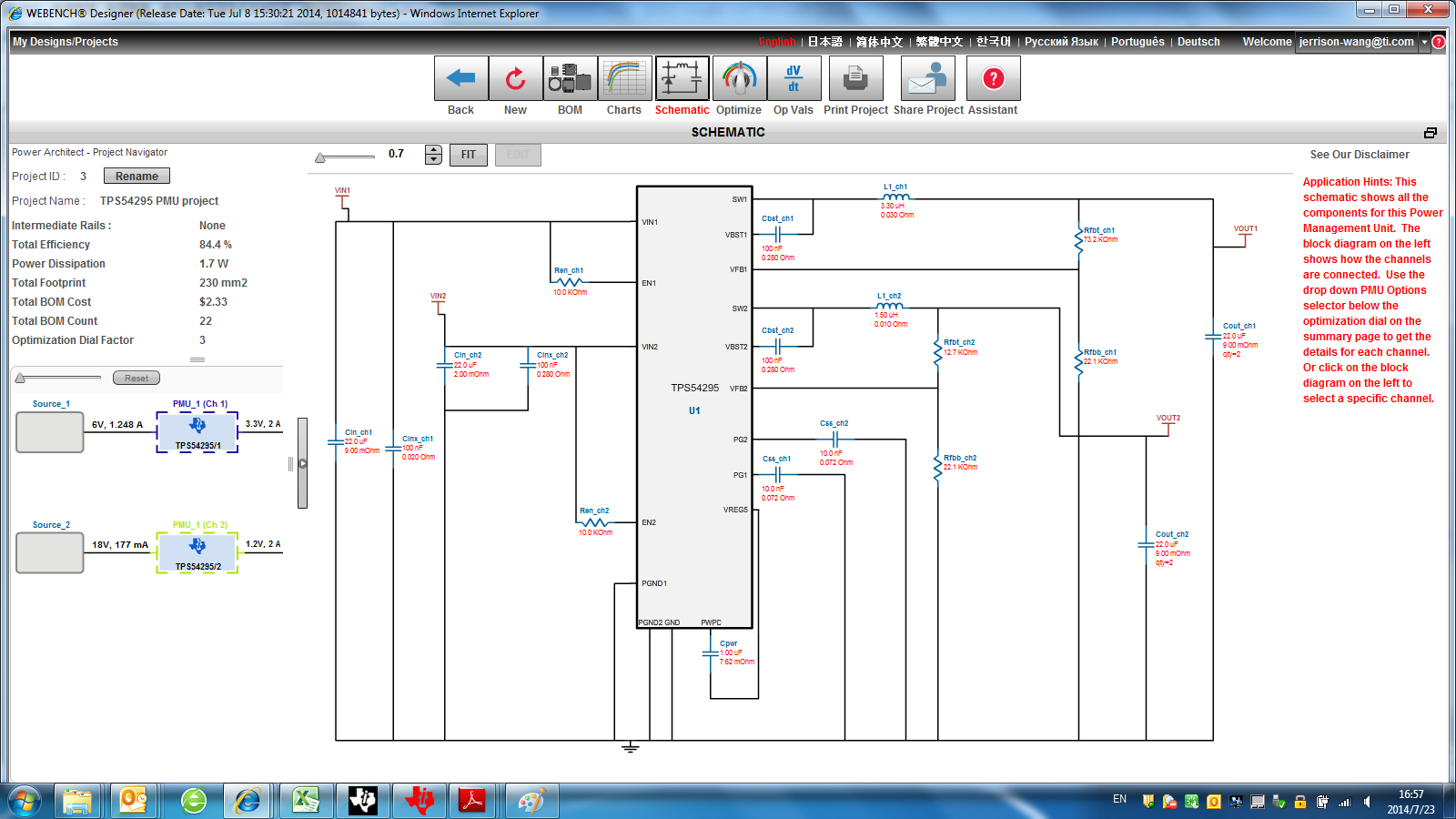1456x819 pixels.
Task: Click the Schematic toolbar label
Action: pos(682,110)
